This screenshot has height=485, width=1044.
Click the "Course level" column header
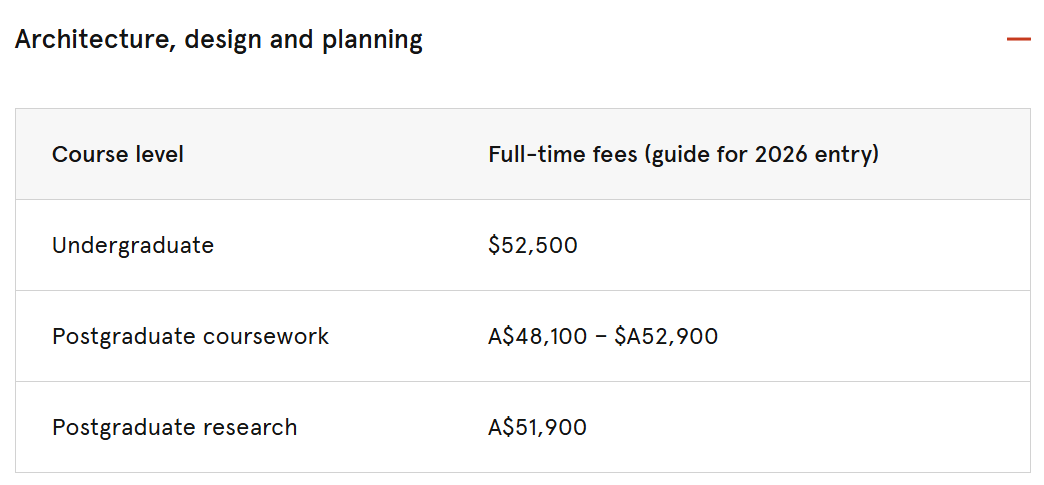(x=118, y=155)
